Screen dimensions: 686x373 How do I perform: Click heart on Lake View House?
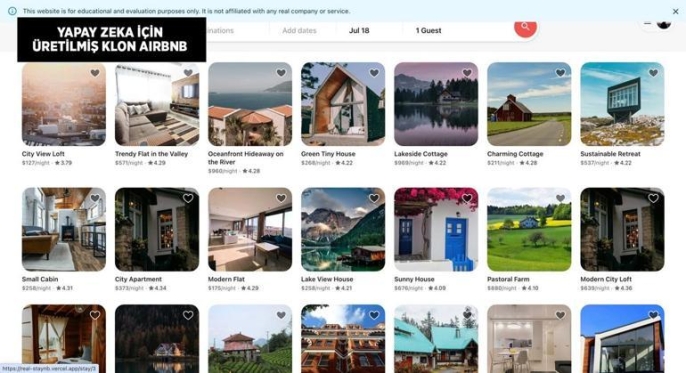pos(374,199)
